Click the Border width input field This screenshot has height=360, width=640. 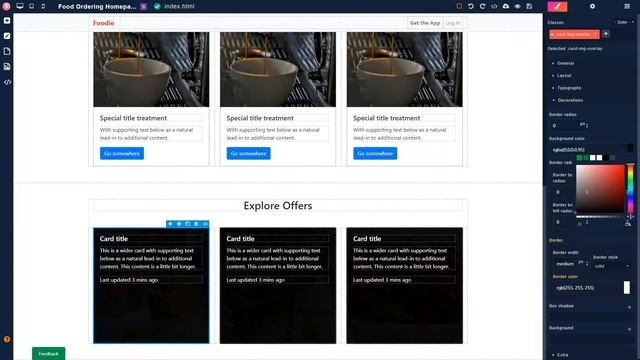pos(564,264)
